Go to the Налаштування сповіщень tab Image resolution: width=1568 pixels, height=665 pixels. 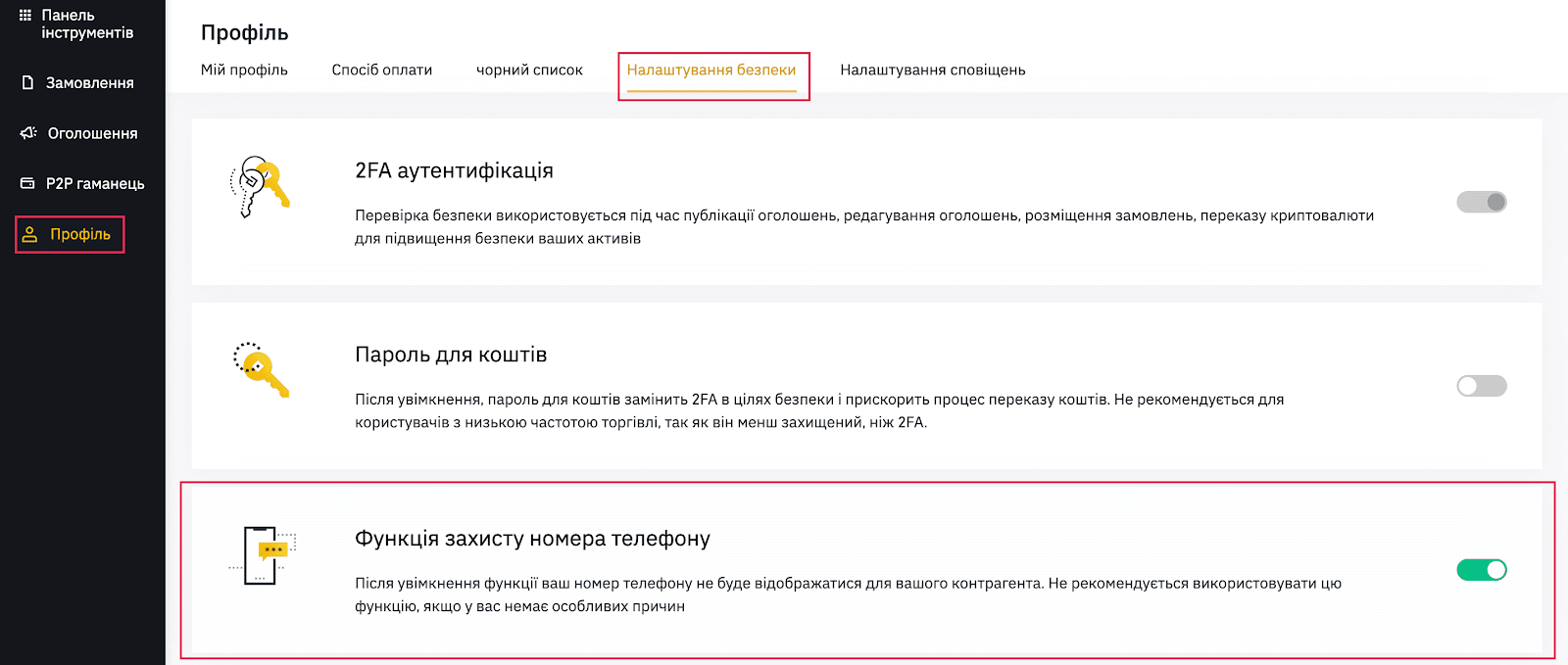[x=933, y=70]
